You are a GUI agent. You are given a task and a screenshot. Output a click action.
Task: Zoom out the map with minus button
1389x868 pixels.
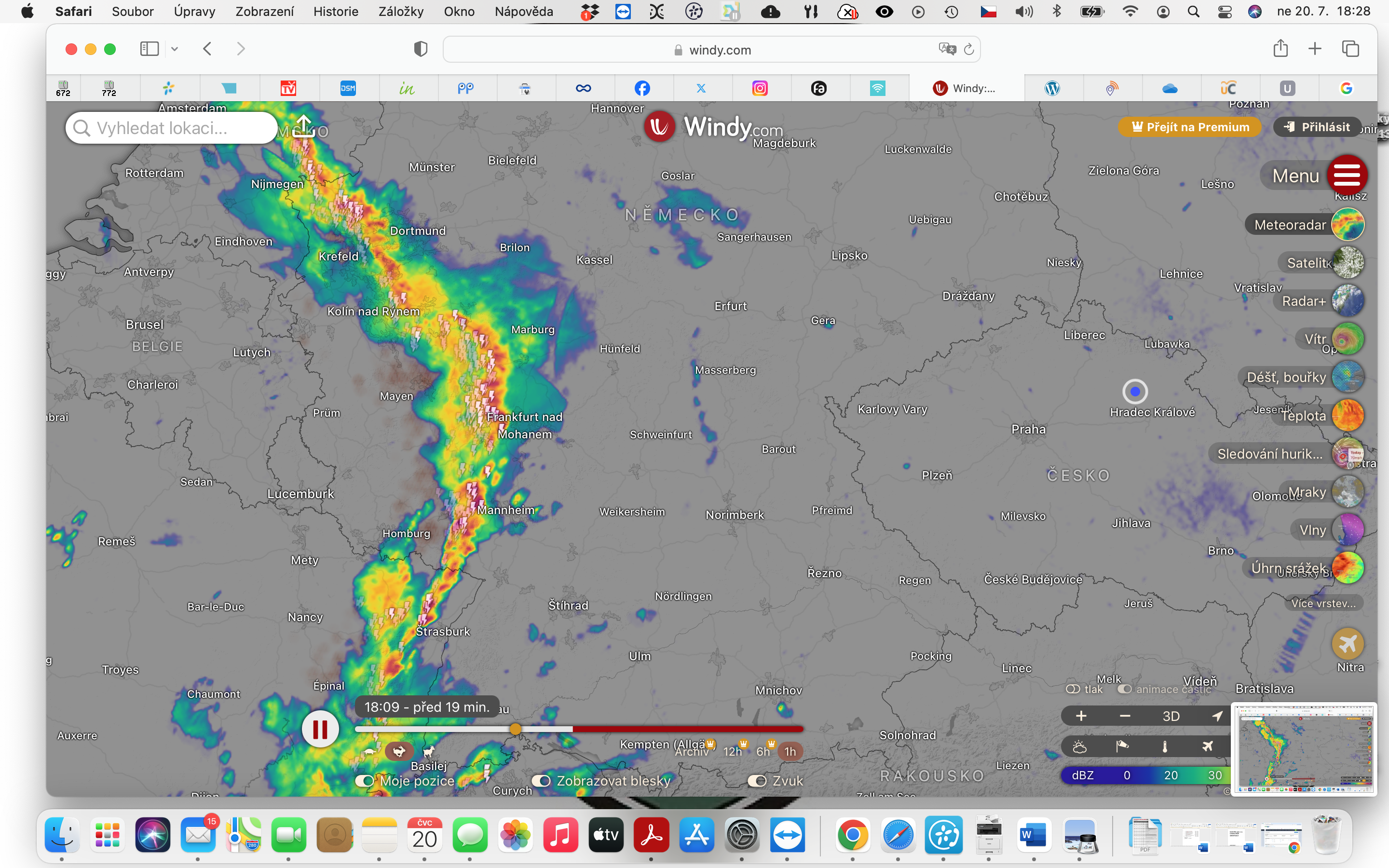tap(1125, 716)
